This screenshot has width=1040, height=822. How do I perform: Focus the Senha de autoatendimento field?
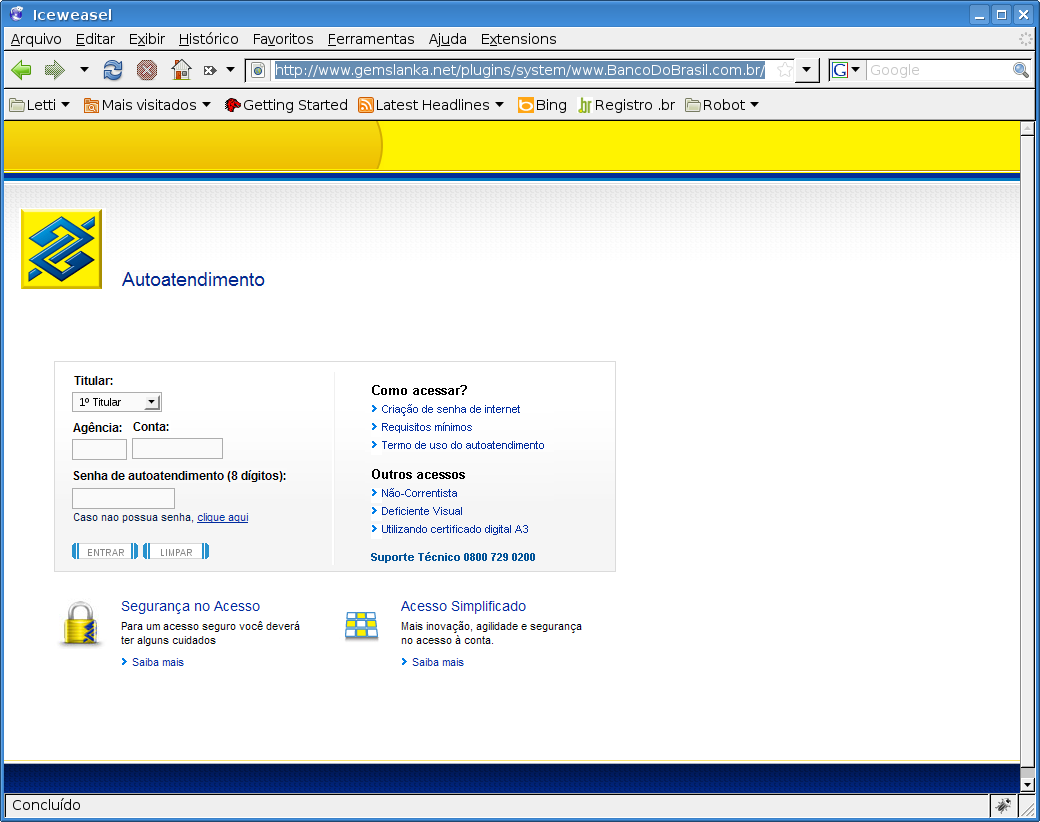(x=123, y=498)
